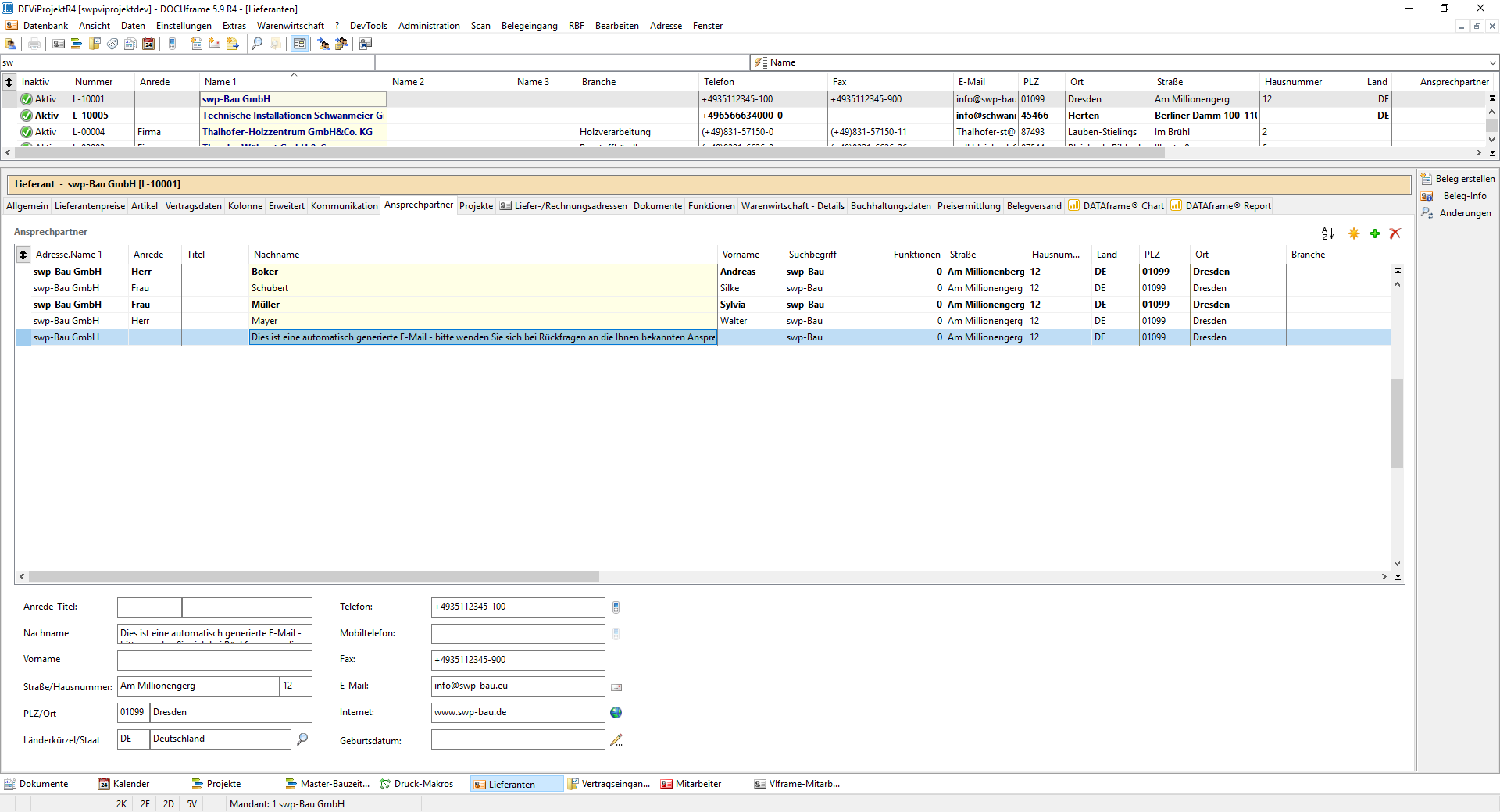
Task: Click the new document toolbar icon
Action: tap(197, 44)
